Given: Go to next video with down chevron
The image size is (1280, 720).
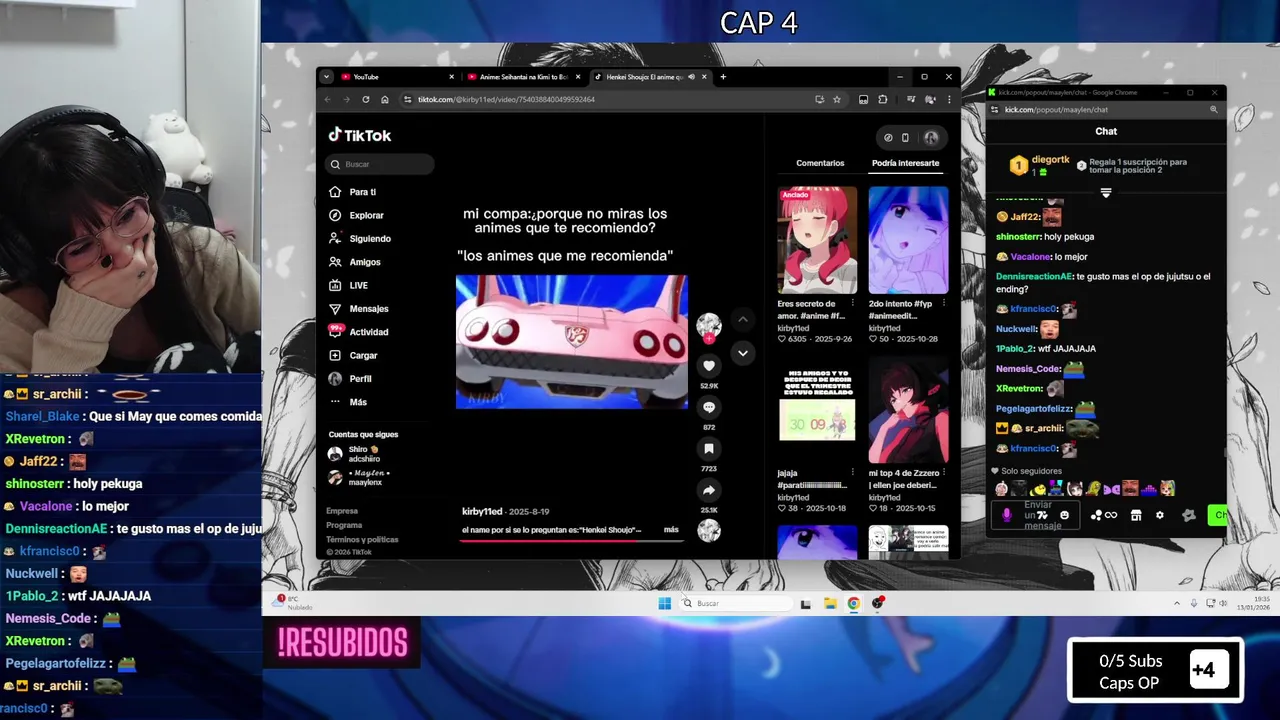Looking at the screenshot, I should pos(742,353).
